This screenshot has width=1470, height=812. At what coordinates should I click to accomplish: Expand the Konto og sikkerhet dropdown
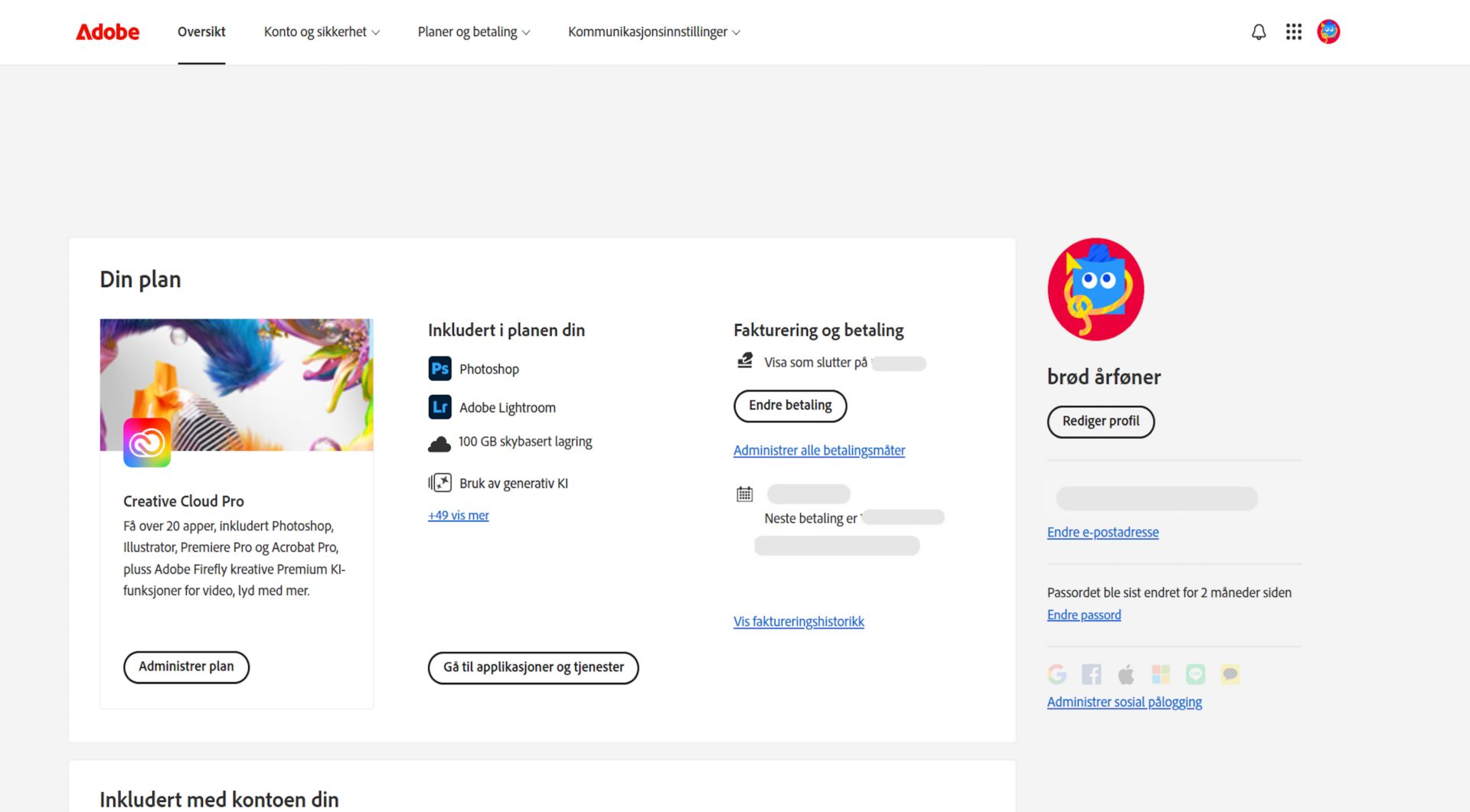(322, 31)
